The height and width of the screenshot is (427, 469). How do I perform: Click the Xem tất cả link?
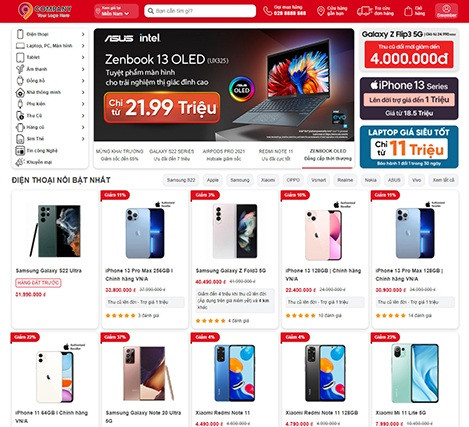[x=443, y=180]
